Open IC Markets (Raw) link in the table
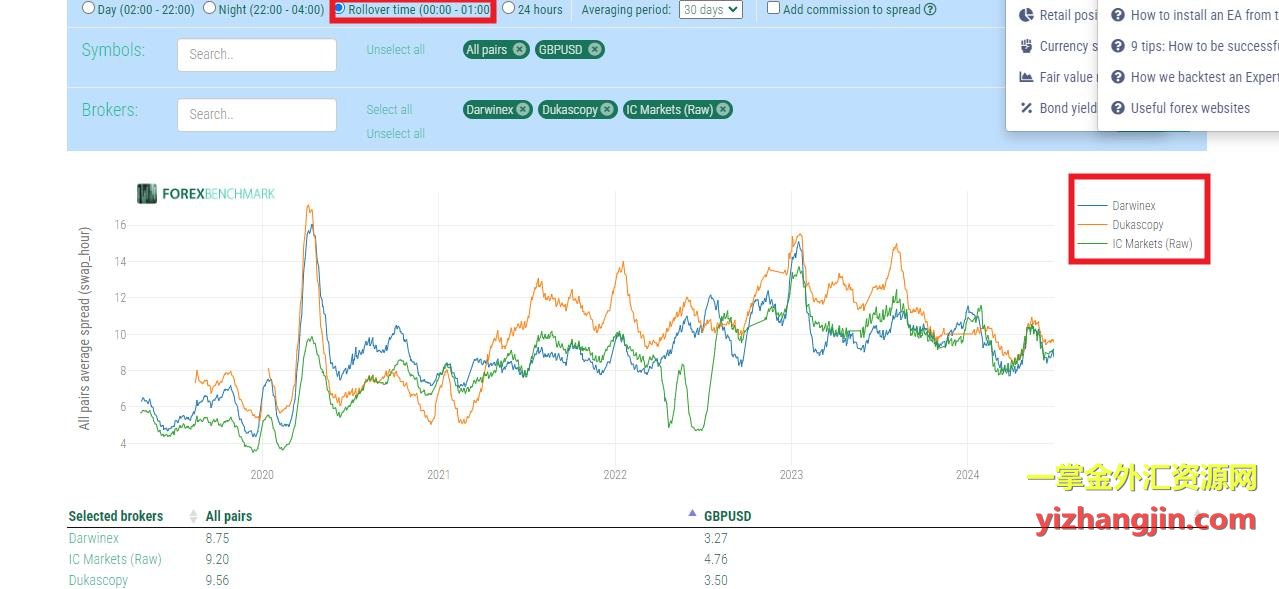This screenshot has width=1279, height=589. [115, 559]
